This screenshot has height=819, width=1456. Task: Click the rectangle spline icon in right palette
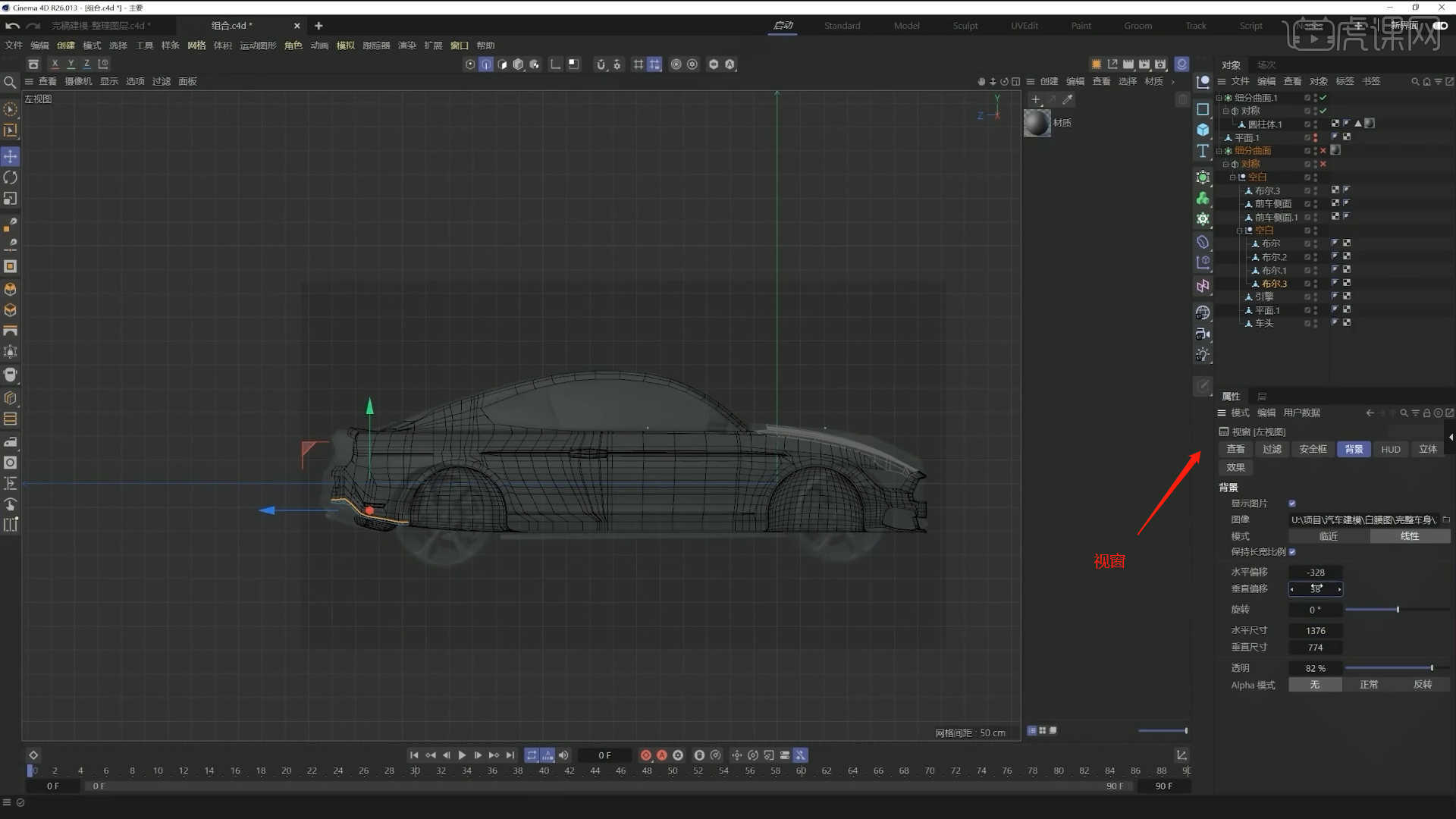point(1203,109)
